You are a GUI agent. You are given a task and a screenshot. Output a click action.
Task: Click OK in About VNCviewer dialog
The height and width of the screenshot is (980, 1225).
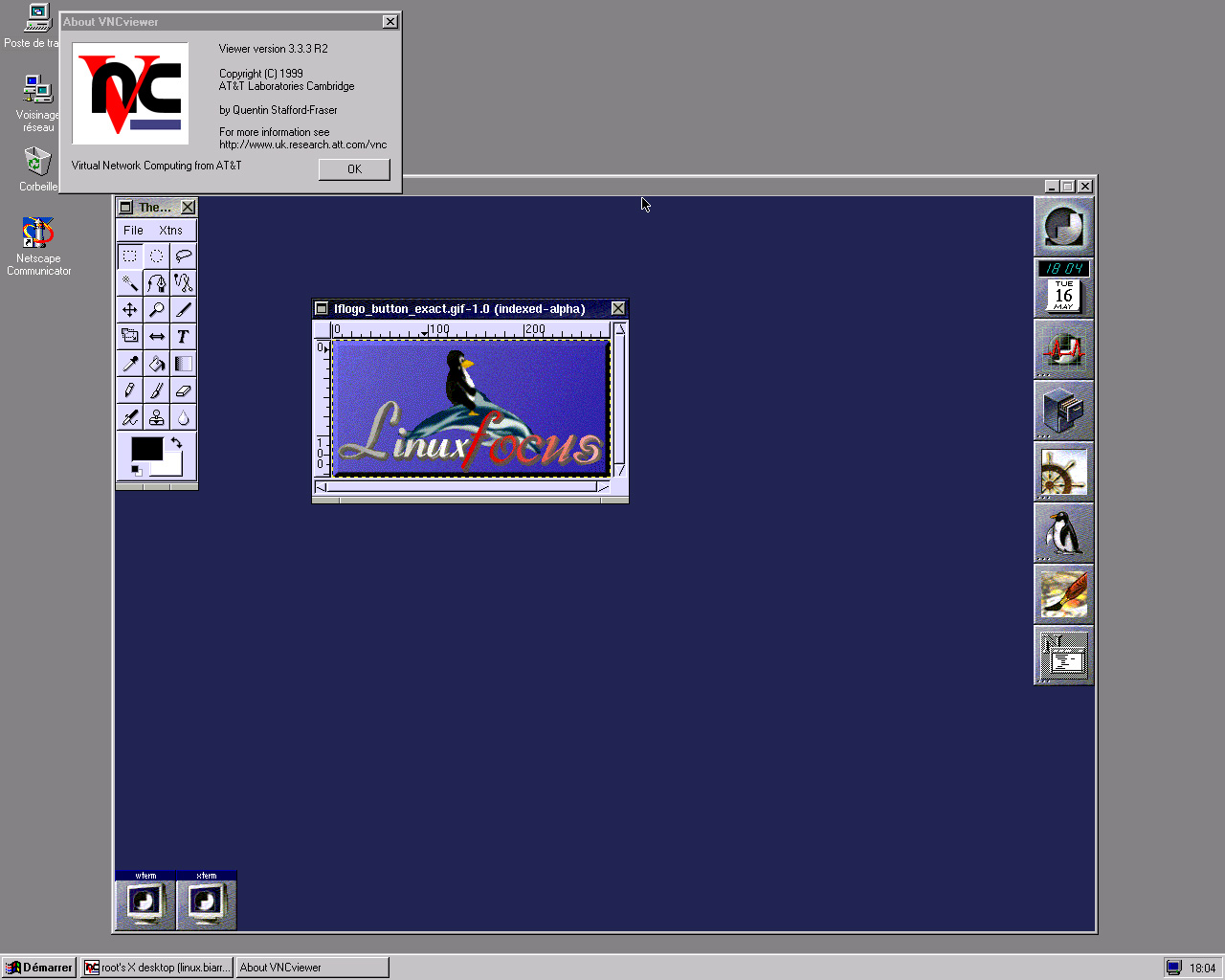click(x=354, y=169)
